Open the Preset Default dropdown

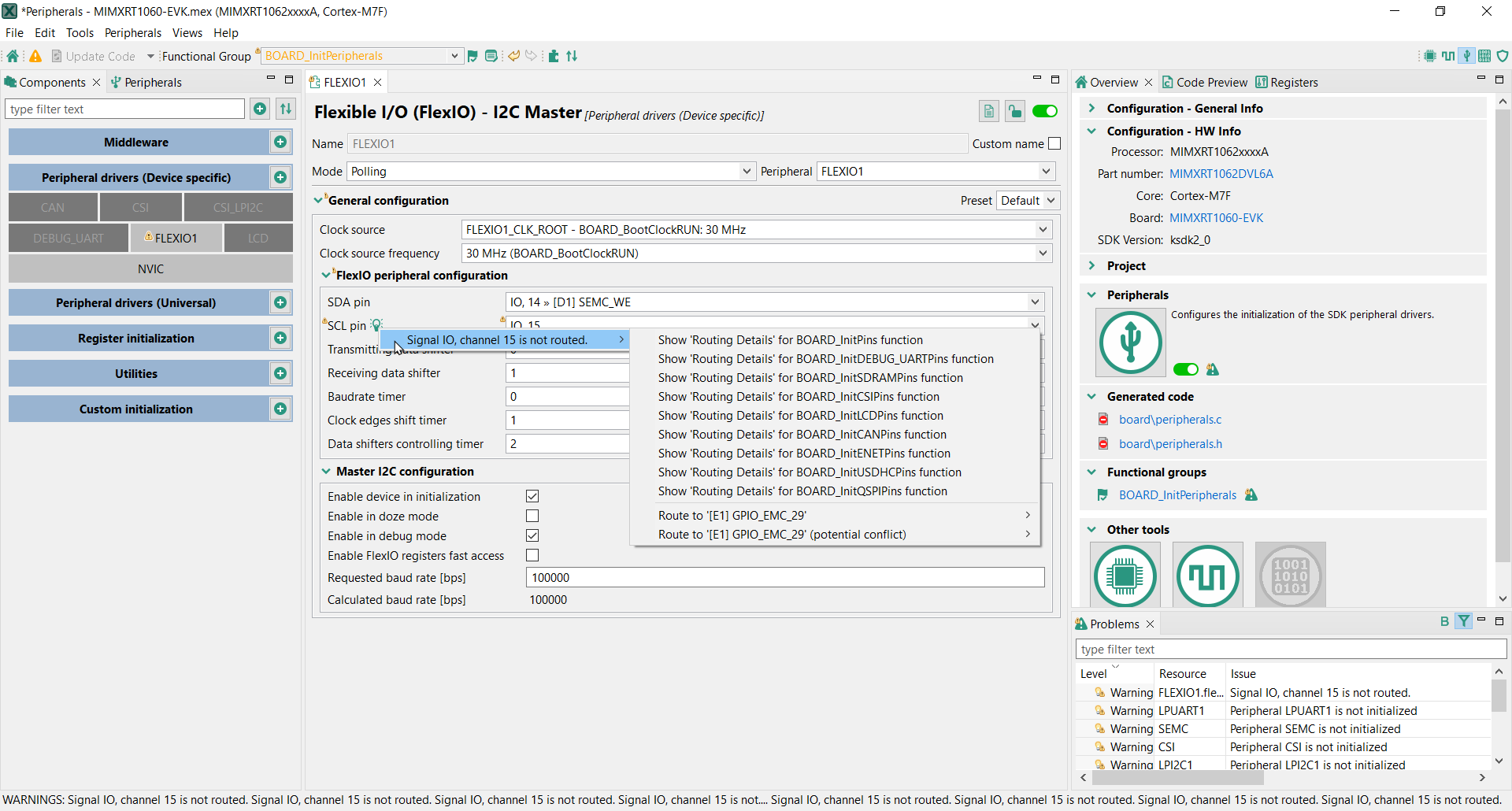click(1028, 201)
